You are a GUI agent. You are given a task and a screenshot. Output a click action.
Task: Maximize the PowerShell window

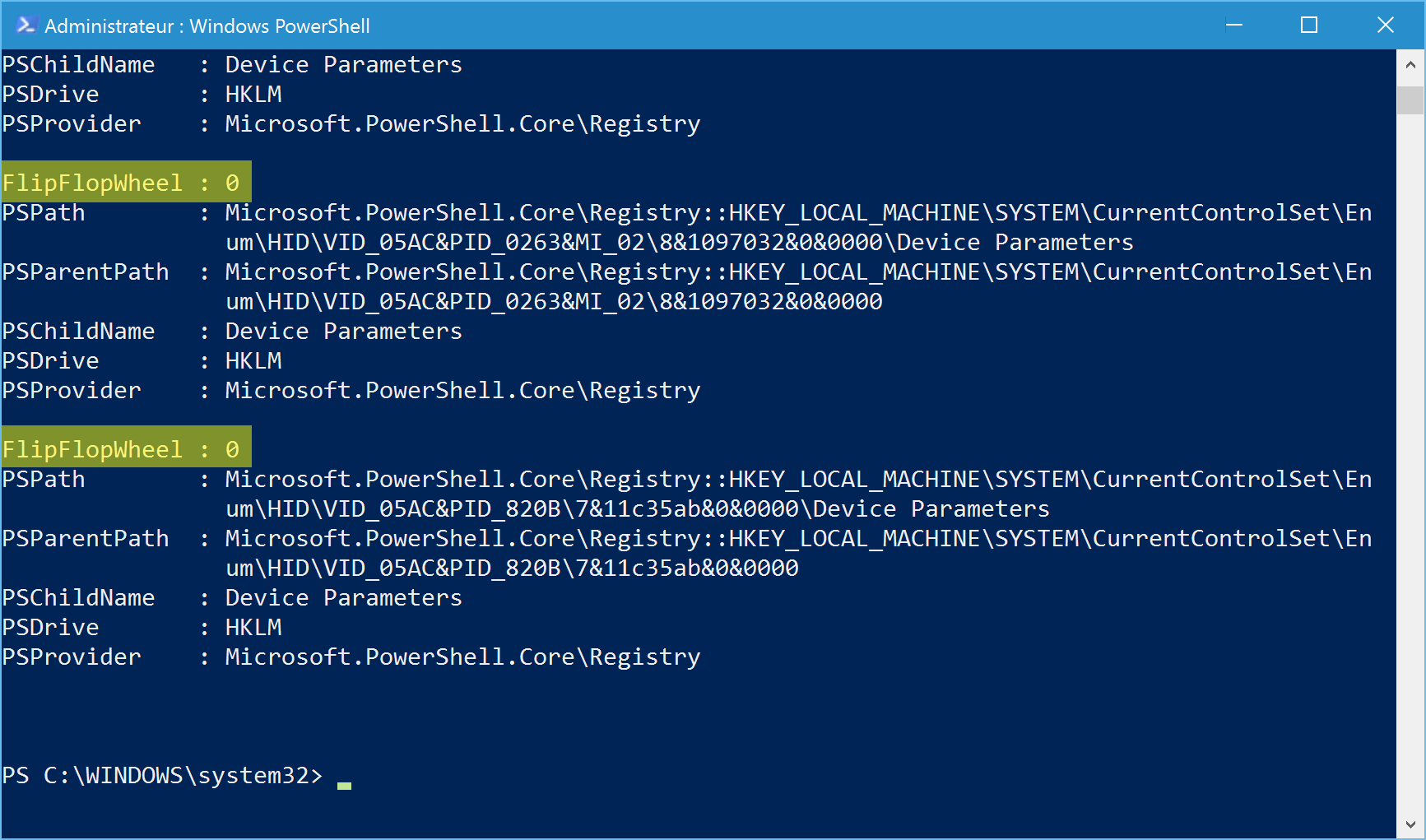click(1309, 25)
